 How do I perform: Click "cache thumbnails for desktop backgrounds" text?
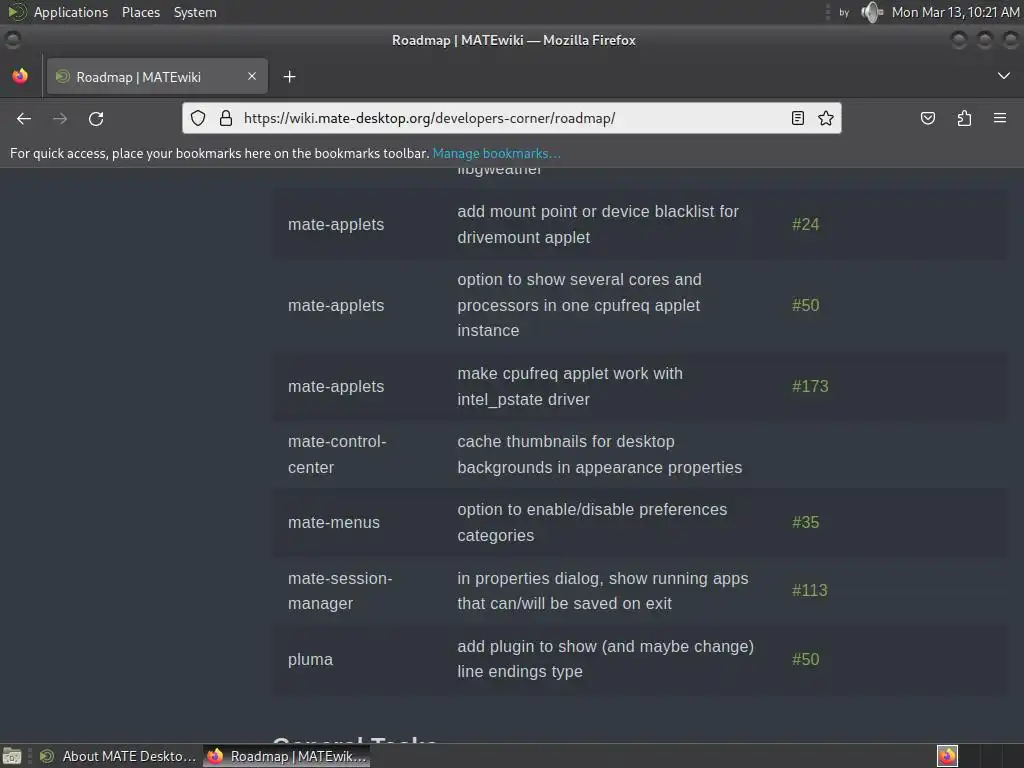(x=600, y=455)
